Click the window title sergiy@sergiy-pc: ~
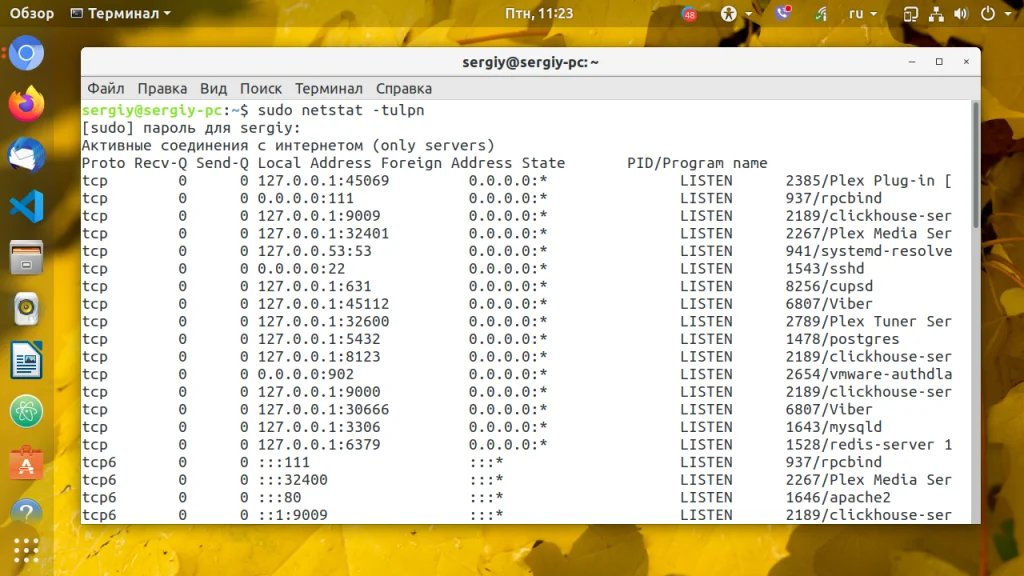The image size is (1024, 576). [530, 62]
